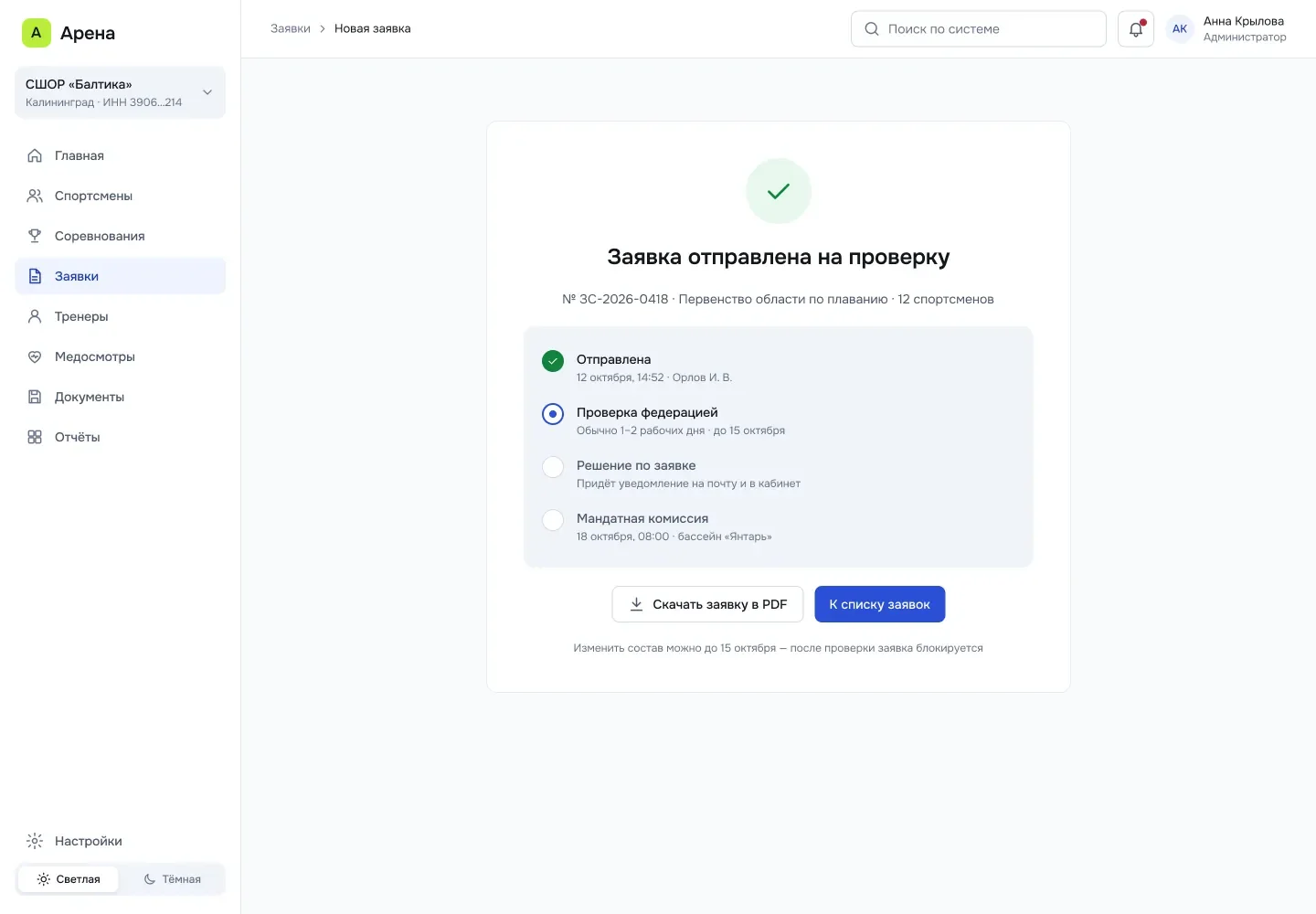Click the green checkmark beside Отправлена
1316x914 pixels.
coord(553,361)
